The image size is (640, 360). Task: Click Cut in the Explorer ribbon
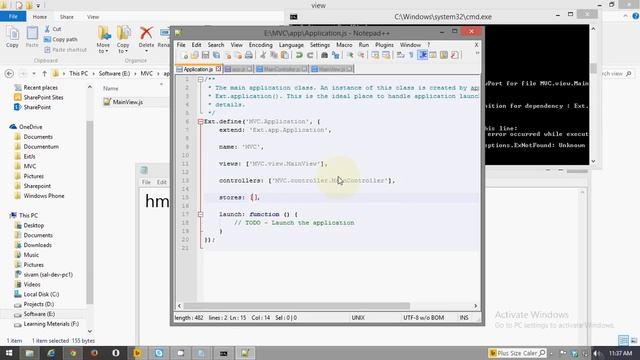pyautogui.click(x=53, y=29)
